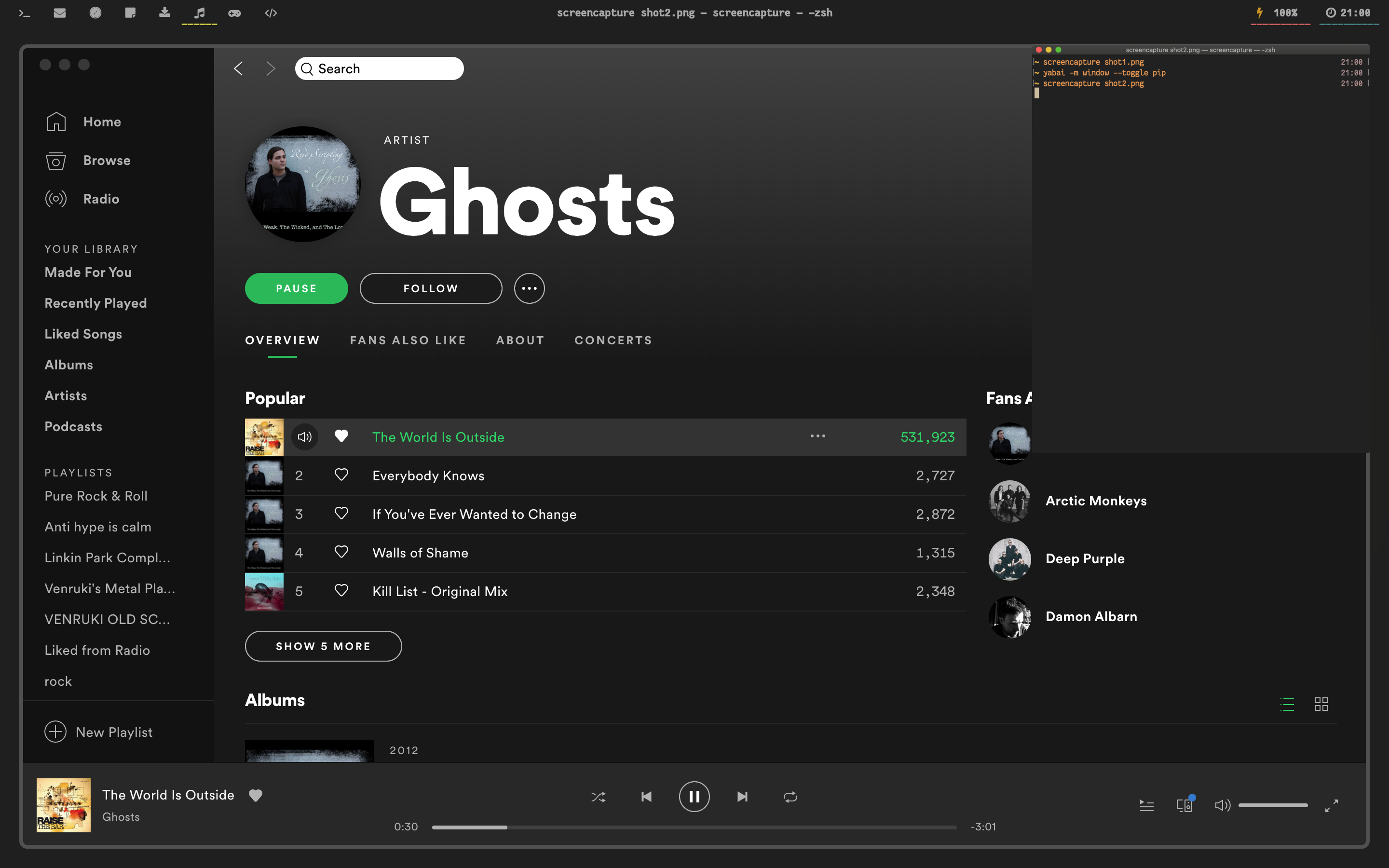This screenshot has width=1389, height=868.
Task: Open the Connect to a device menu
Action: [x=1185, y=805]
